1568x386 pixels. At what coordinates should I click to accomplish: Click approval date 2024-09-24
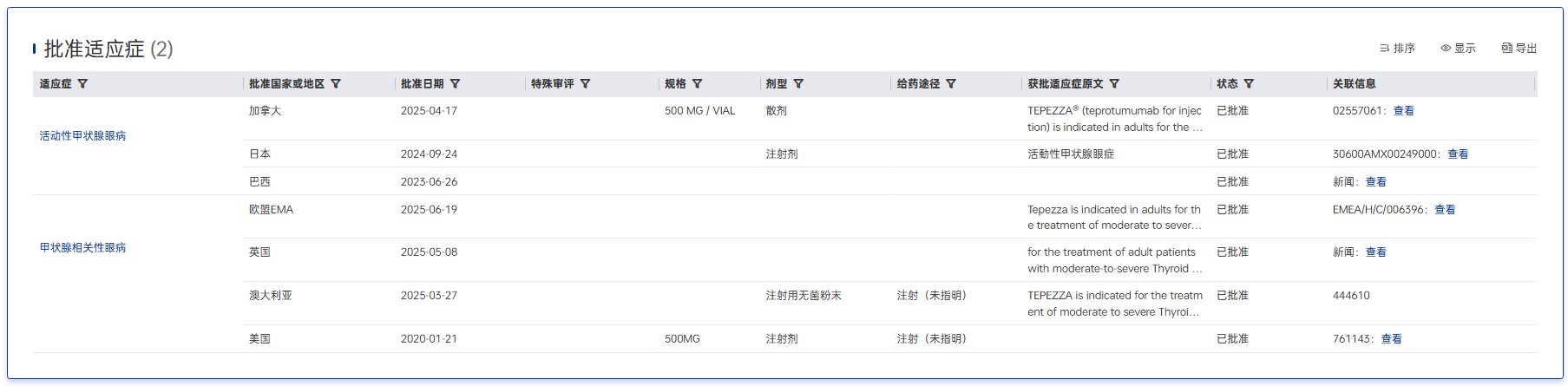(429, 154)
